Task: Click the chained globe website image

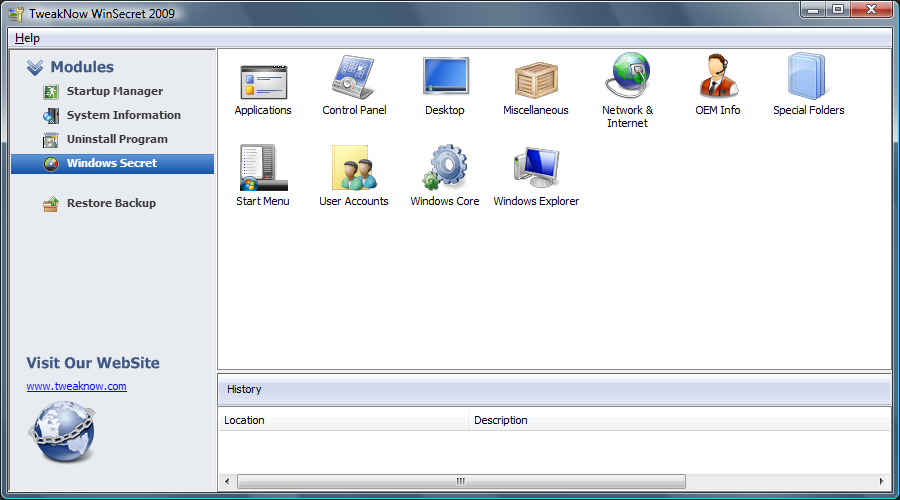Action: (62, 432)
